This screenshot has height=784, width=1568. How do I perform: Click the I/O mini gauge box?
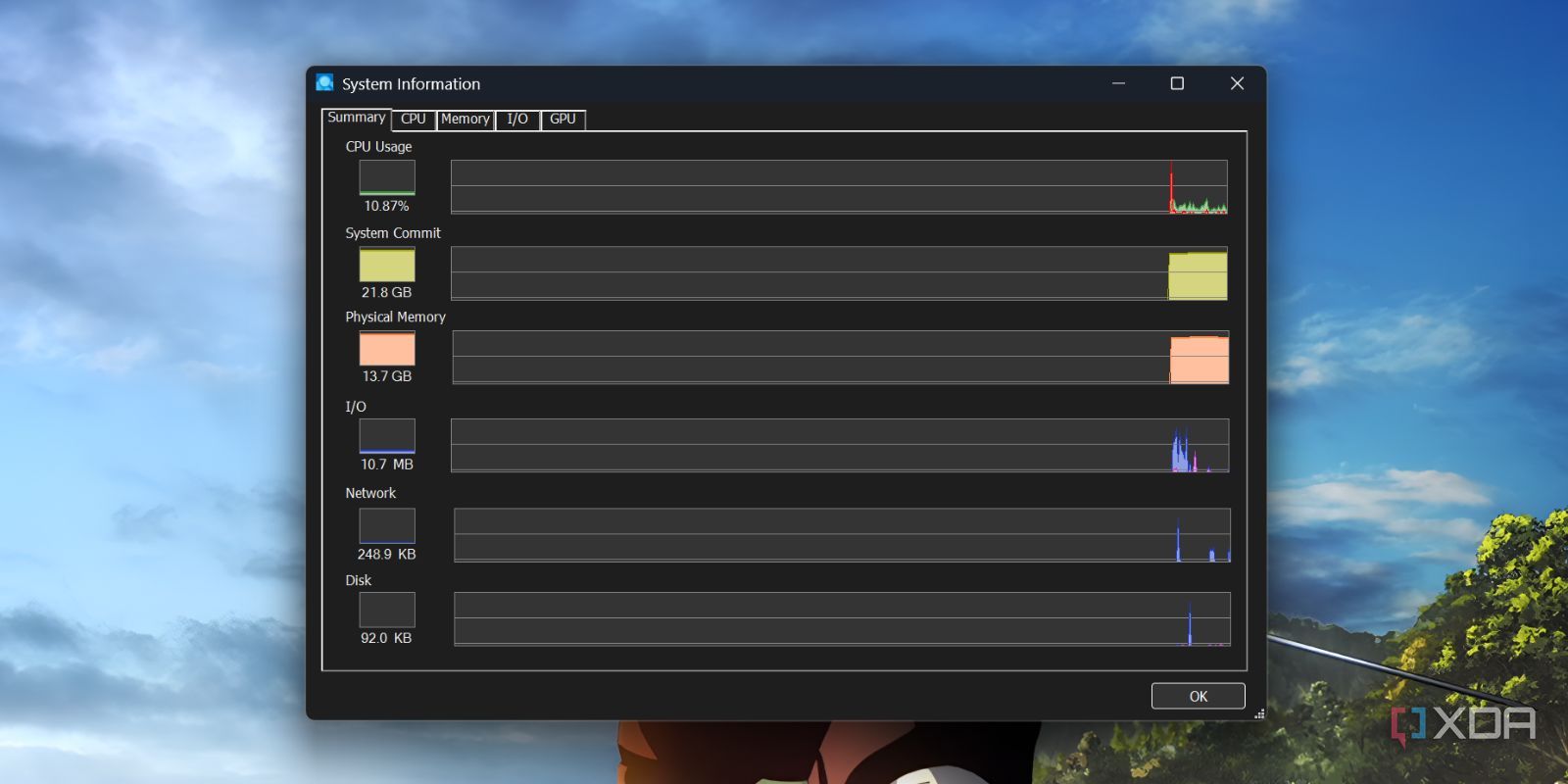(387, 436)
